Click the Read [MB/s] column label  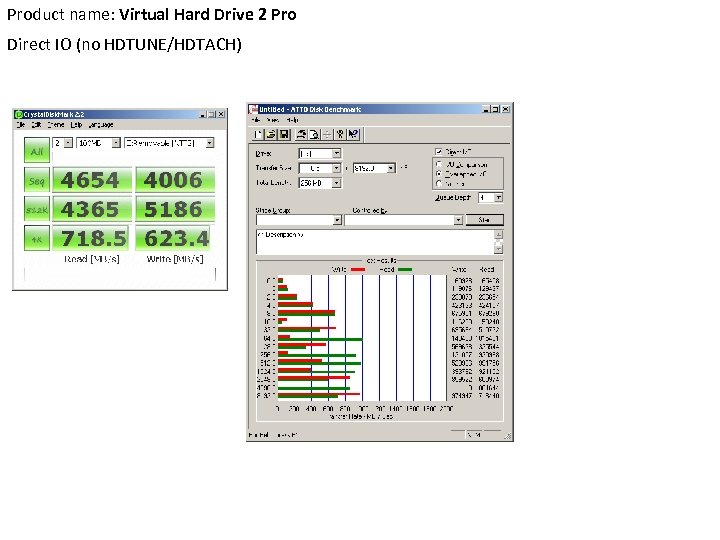point(92,259)
